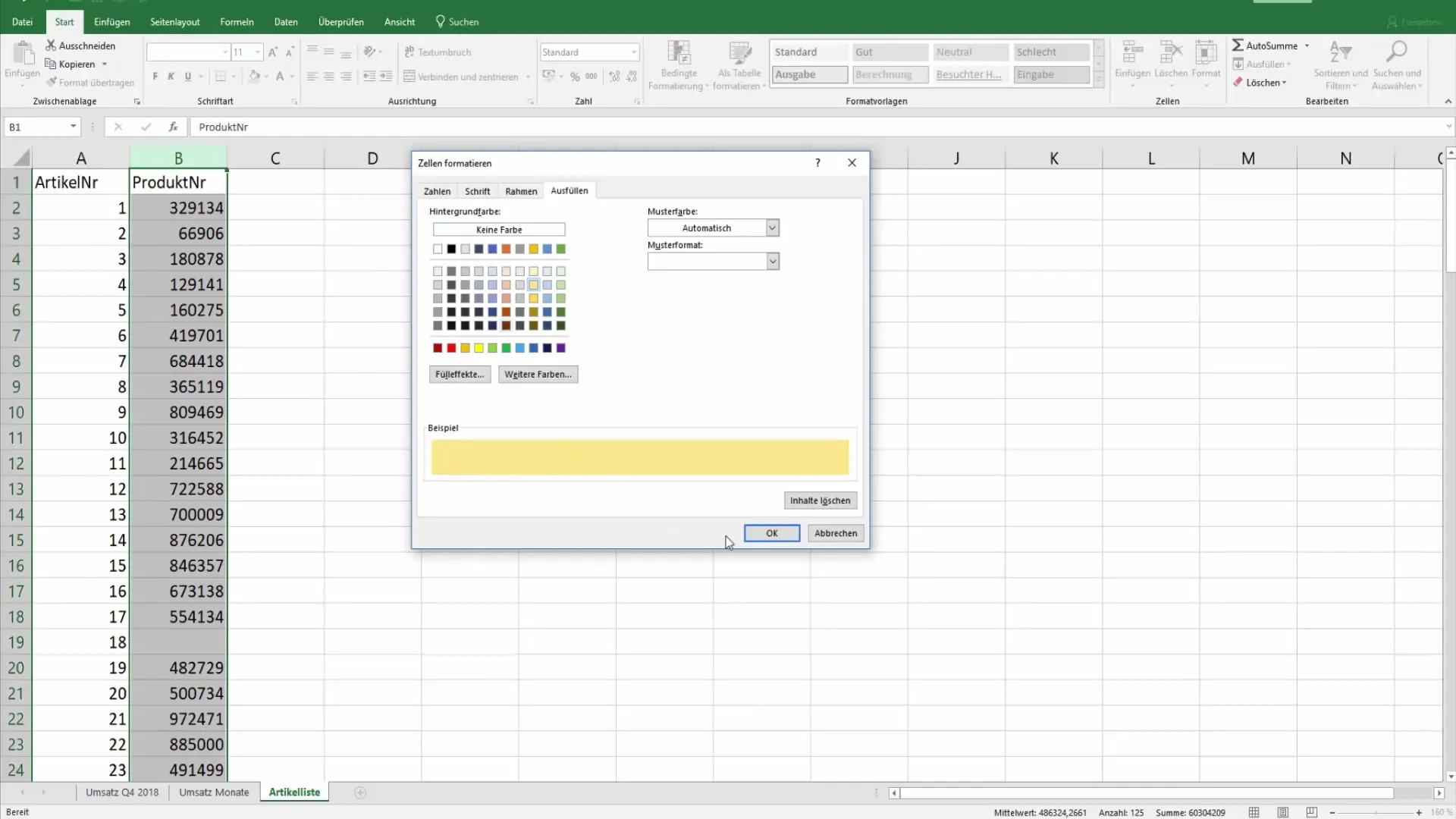Click the large Einfügen paste clipboard icon
The width and height of the screenshot is (1456, 819).
point(23,53)
